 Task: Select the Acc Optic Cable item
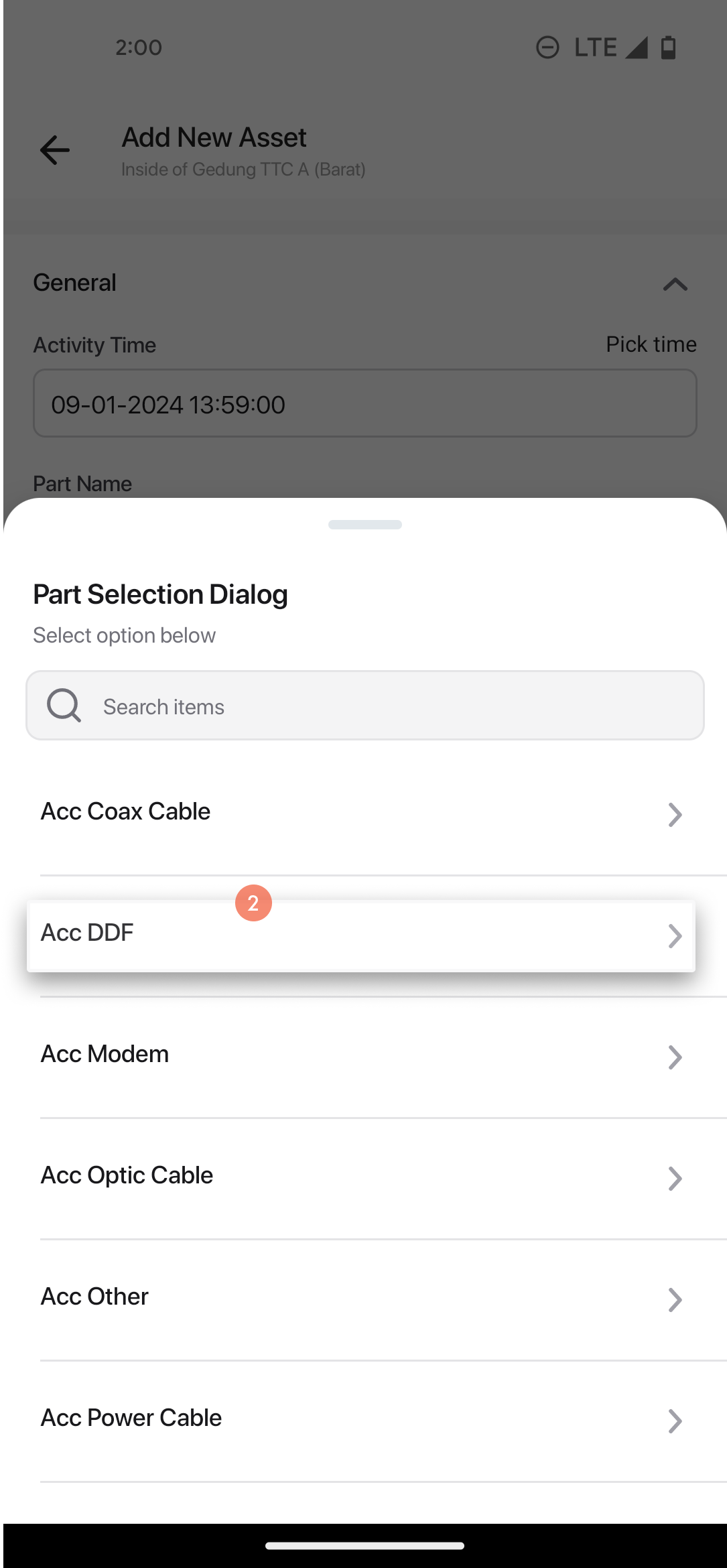pyautogui.click(x=365, y=1178)
